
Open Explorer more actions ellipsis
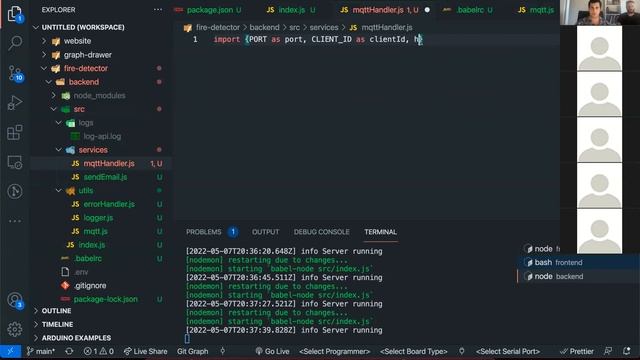point(158,10)
